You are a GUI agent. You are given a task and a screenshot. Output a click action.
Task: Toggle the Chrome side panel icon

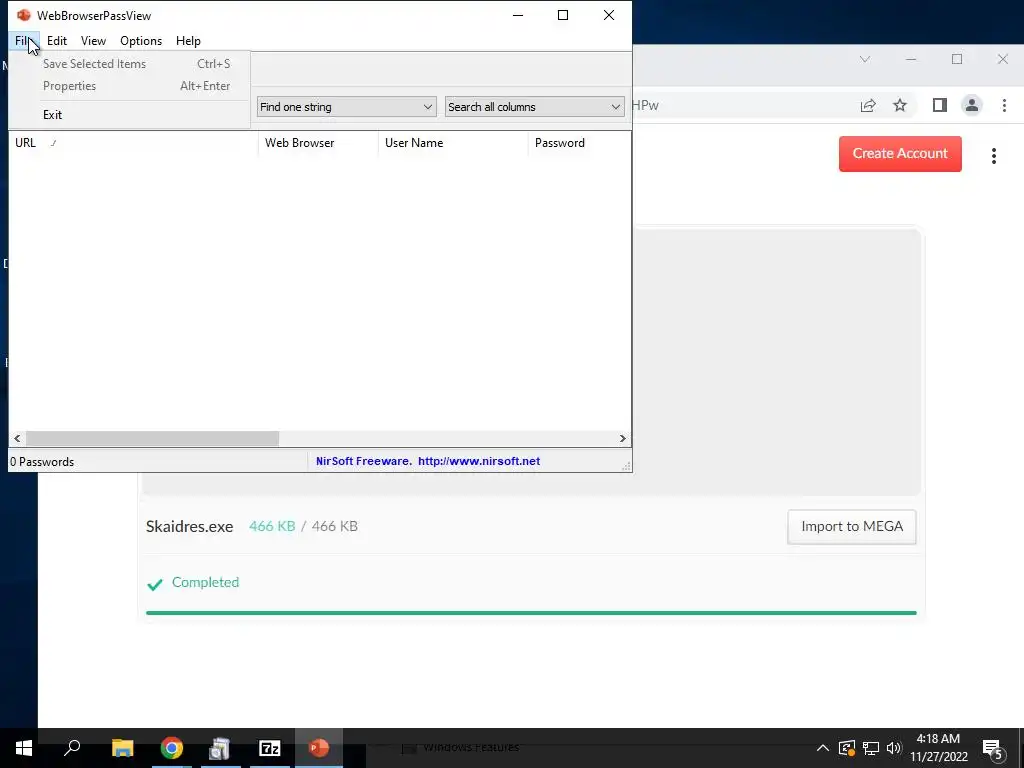coord(939,105)
